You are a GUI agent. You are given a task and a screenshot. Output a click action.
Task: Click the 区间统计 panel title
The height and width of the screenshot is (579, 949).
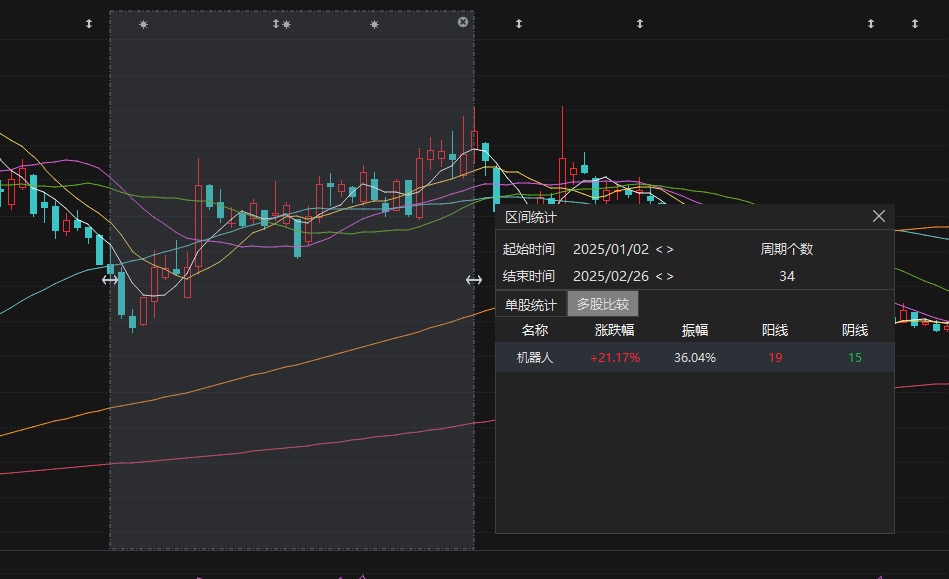[x=531, y=217]
